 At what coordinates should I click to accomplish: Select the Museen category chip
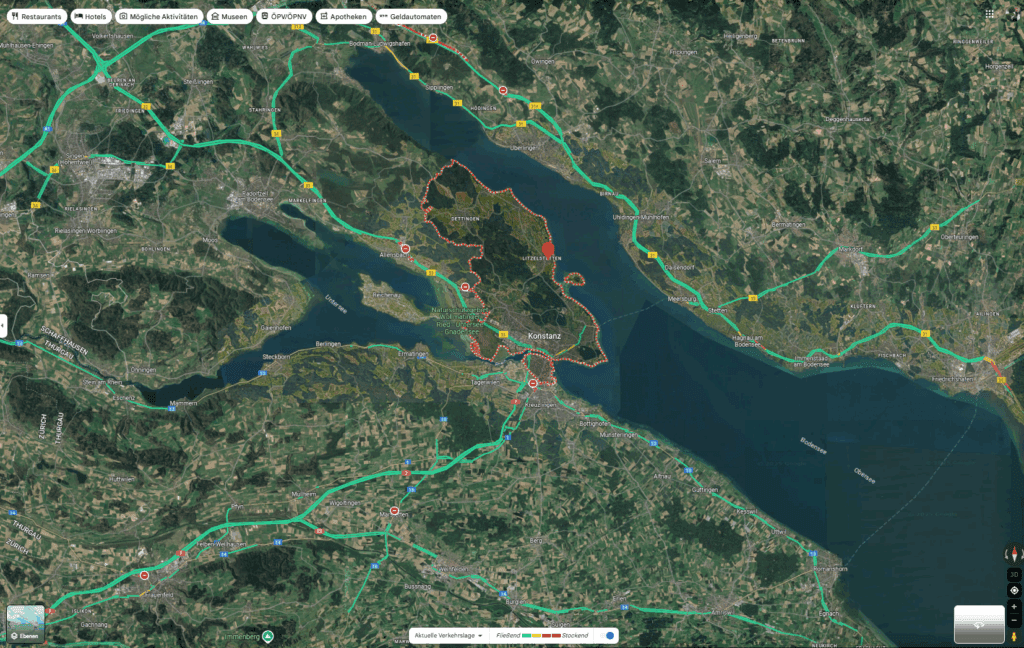point(229,17)
